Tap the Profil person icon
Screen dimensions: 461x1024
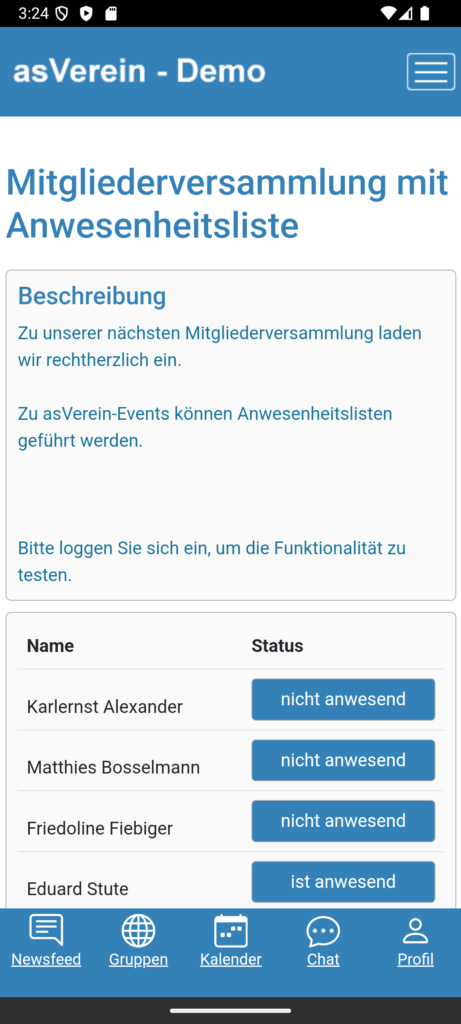pos(415,931)
